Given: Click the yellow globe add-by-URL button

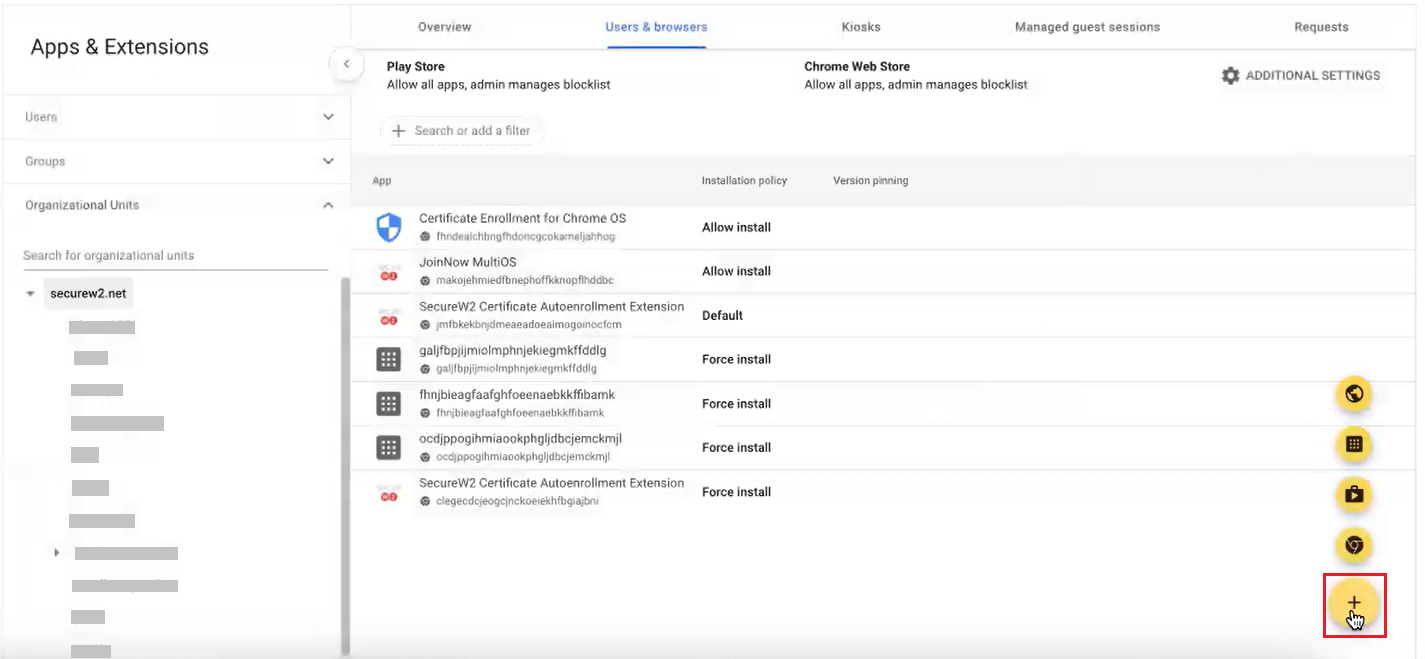Looking at the screenshot, I should 1354,394.
